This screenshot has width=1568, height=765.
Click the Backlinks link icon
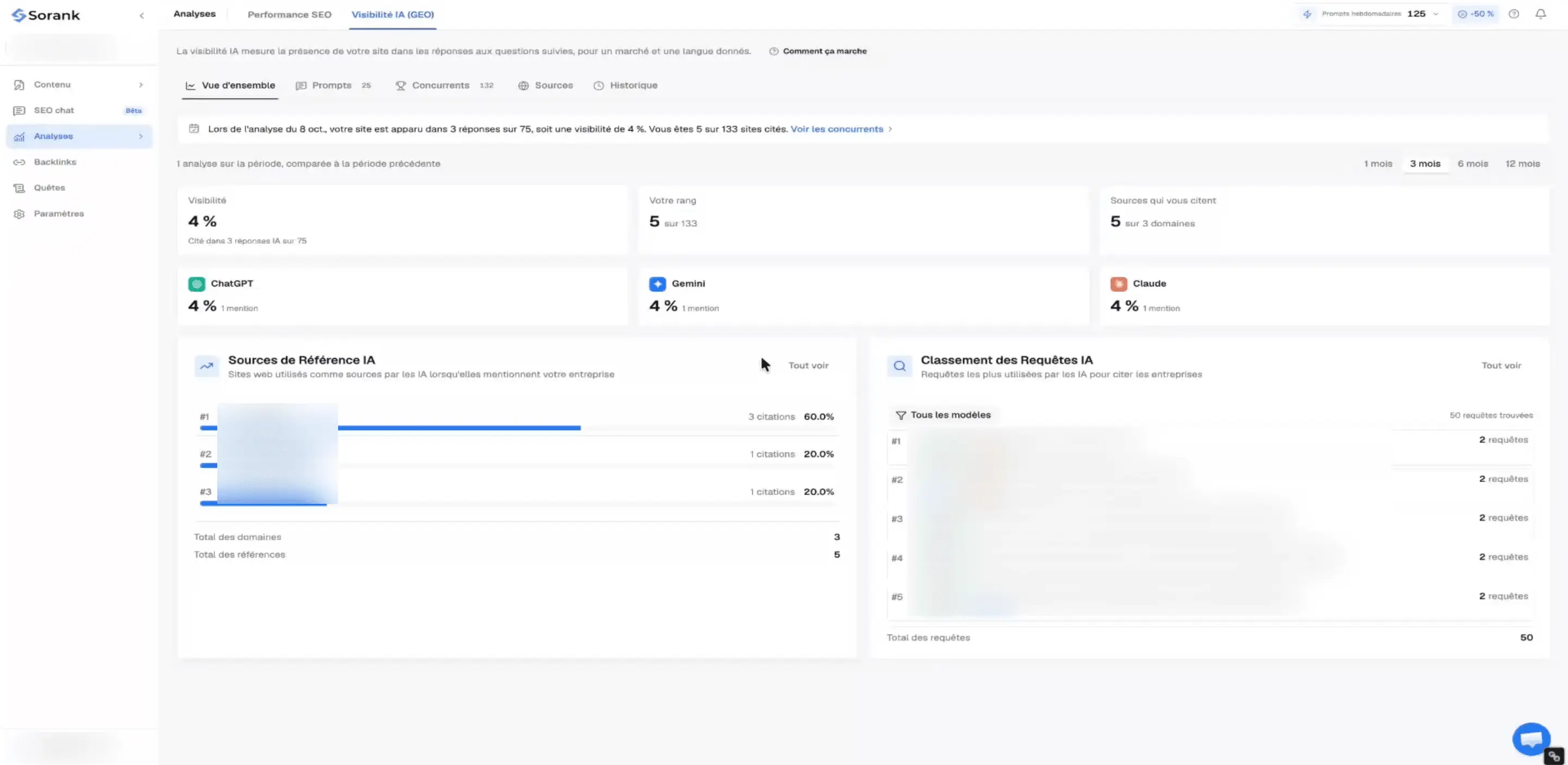coord(20,162)
